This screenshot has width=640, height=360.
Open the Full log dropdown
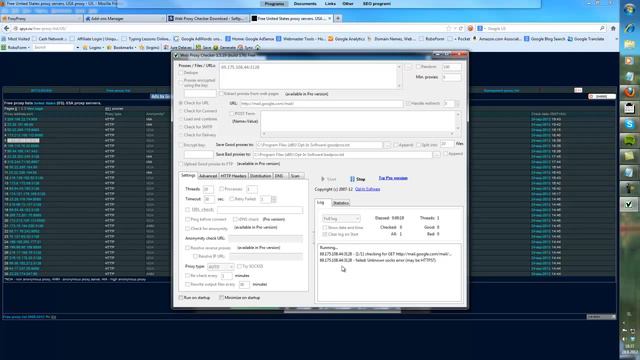(341, 218)
